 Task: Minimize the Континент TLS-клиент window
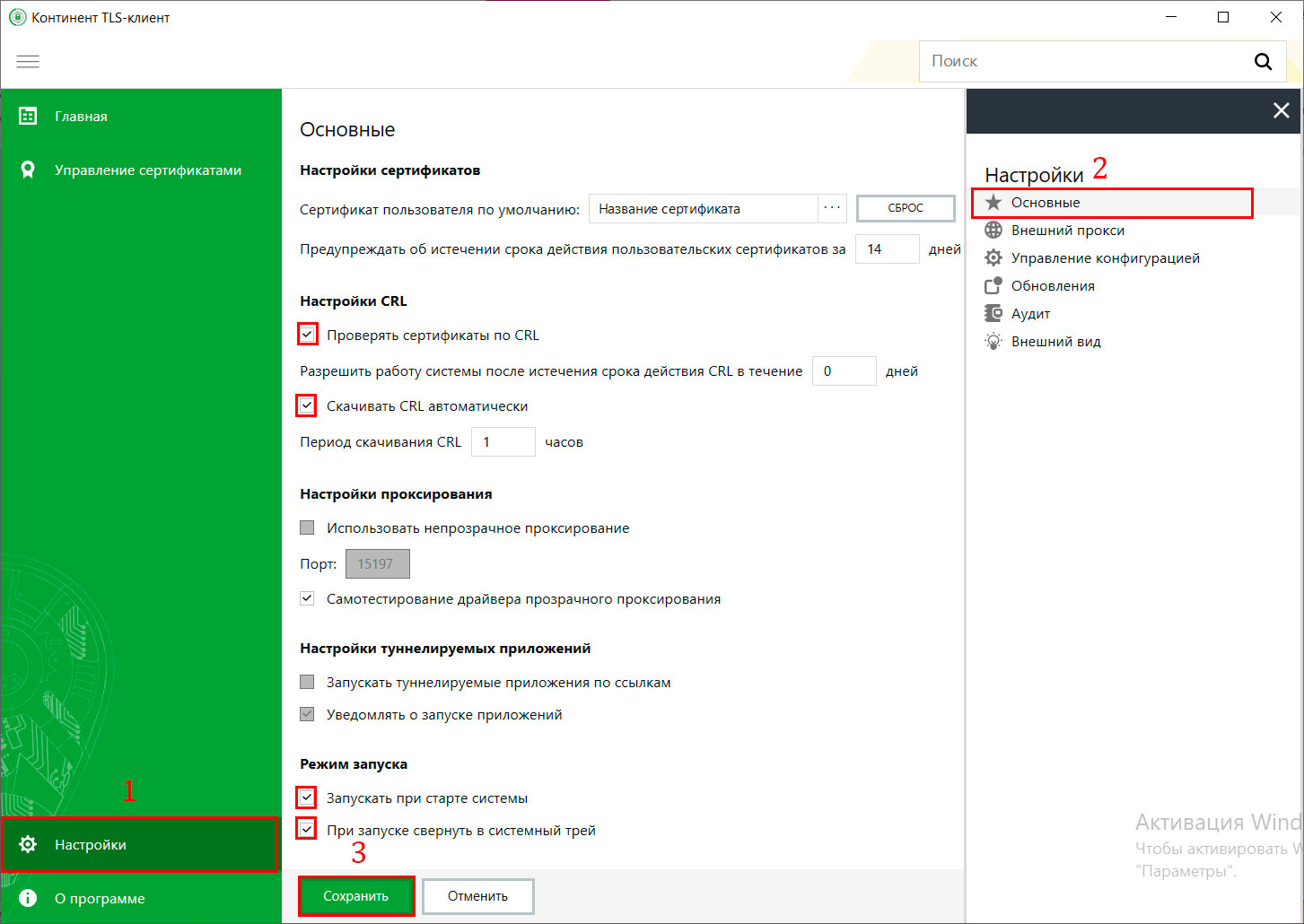(1171, 17)
